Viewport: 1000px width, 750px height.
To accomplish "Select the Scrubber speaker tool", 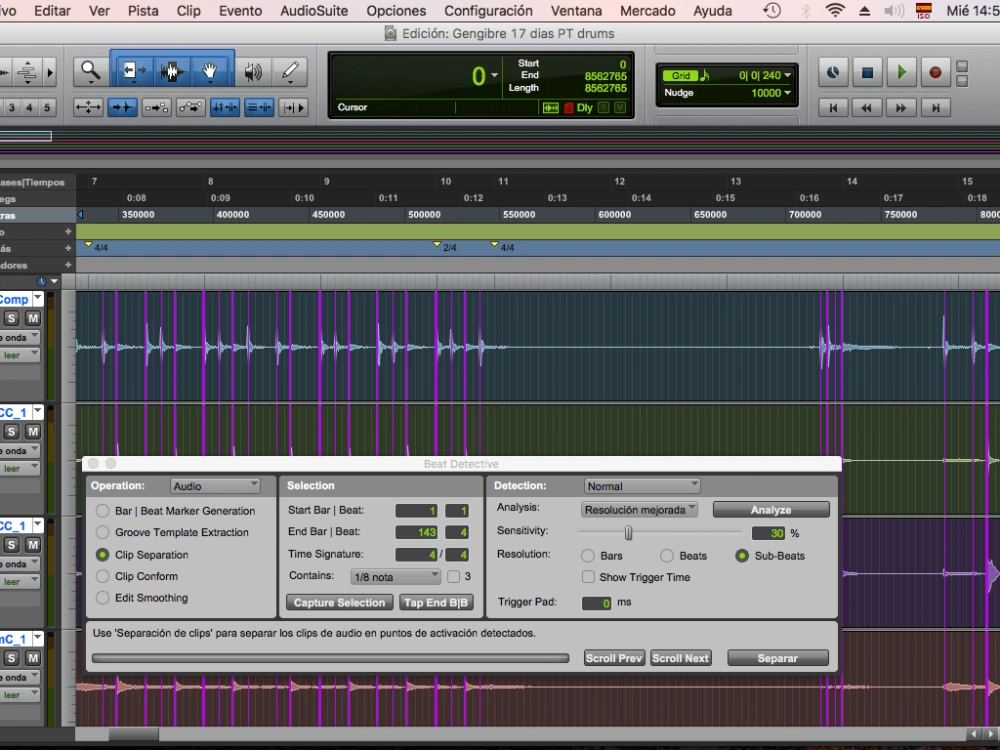I will point(251,72).
